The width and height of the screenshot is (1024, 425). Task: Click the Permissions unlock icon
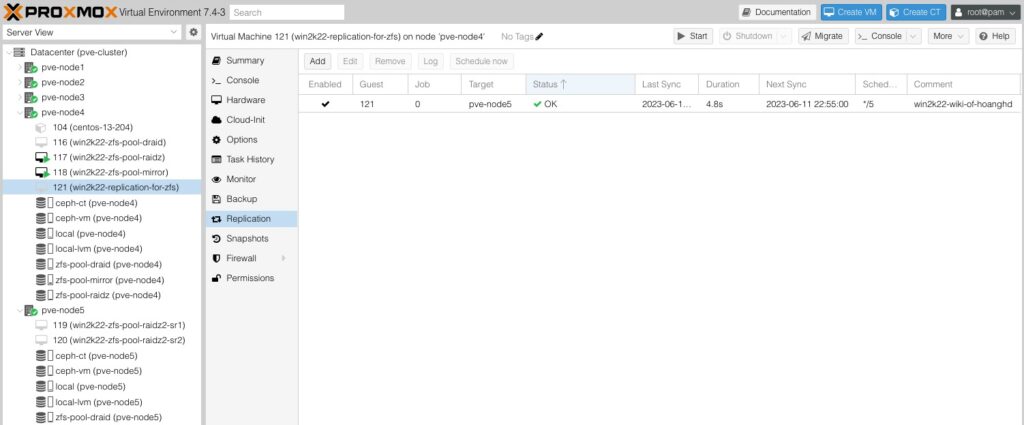216,278
